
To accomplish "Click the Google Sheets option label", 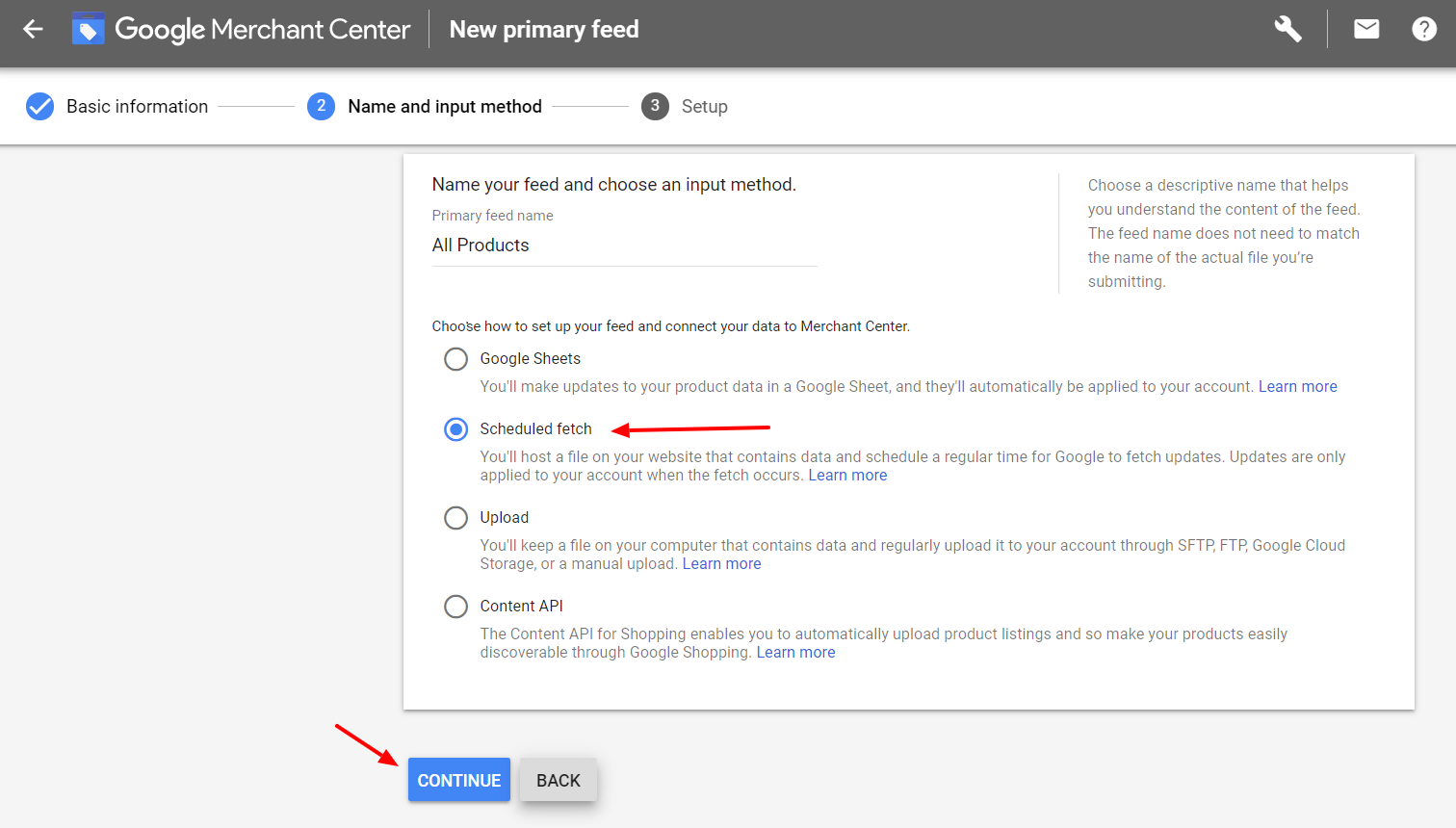I will pyautogui.click(x=530, y=358).
